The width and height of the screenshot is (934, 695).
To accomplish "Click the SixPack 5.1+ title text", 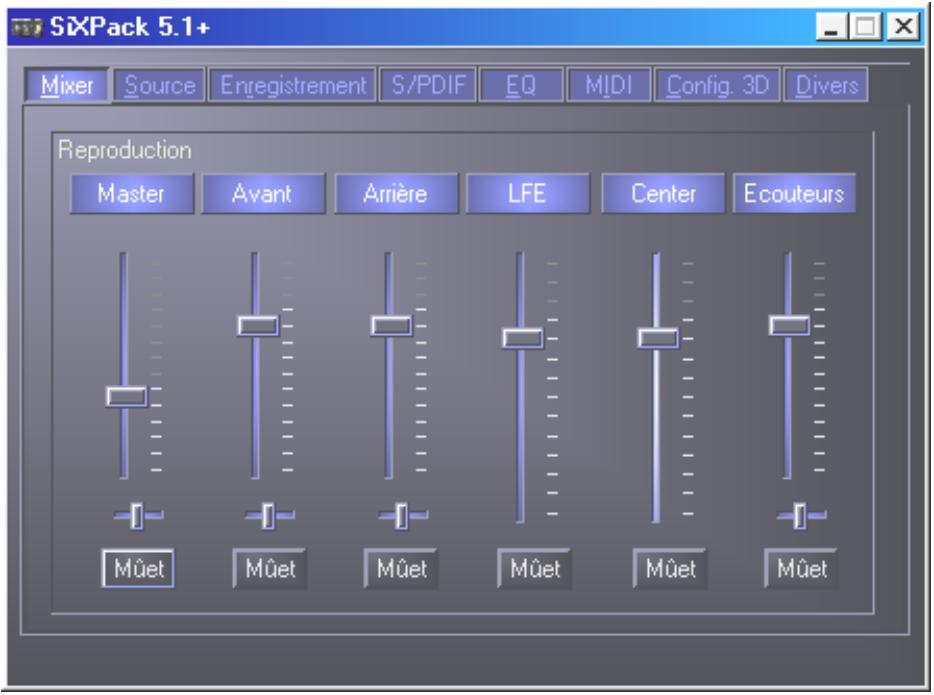I will click(x=130, y=27).
